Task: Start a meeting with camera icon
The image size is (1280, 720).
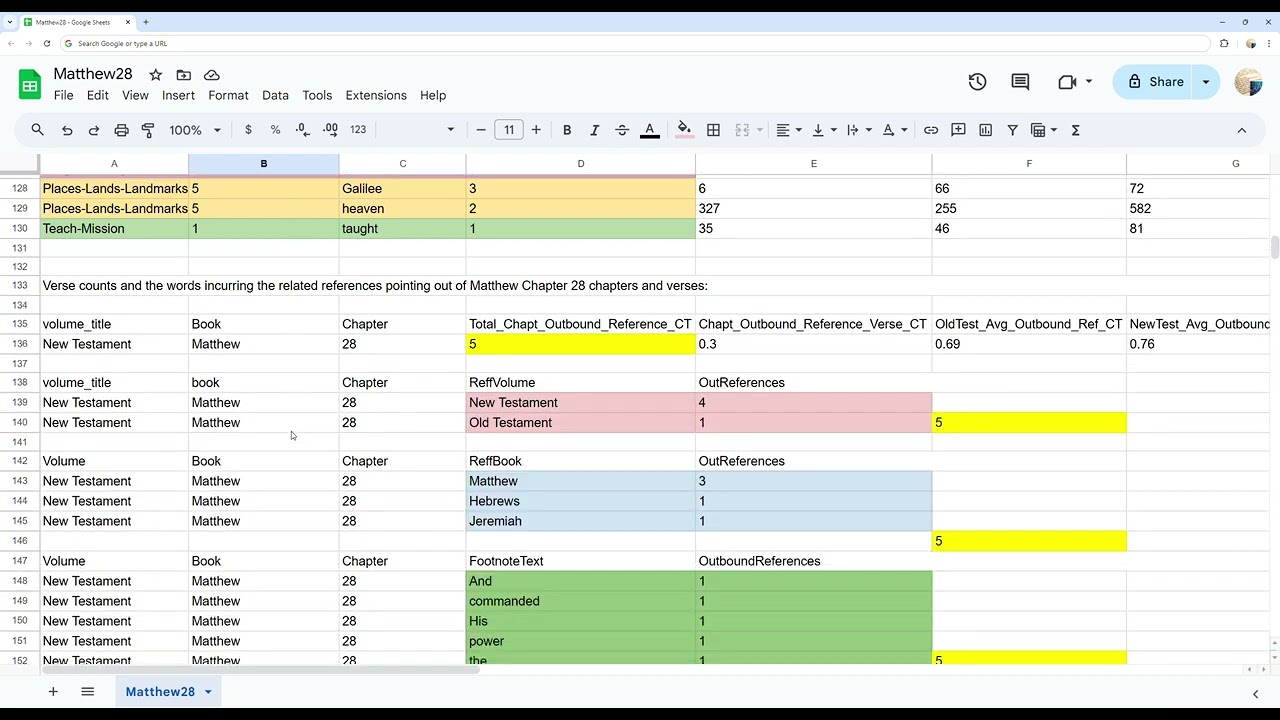Action: pos(1067,82)
